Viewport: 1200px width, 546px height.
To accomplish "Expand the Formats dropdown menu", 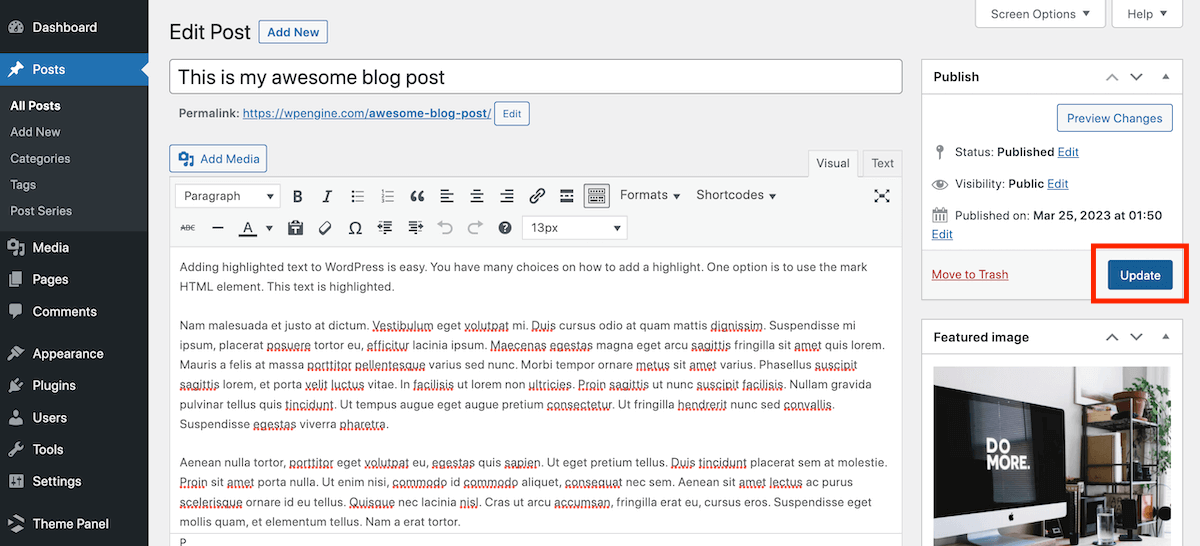I will (650, 196).
